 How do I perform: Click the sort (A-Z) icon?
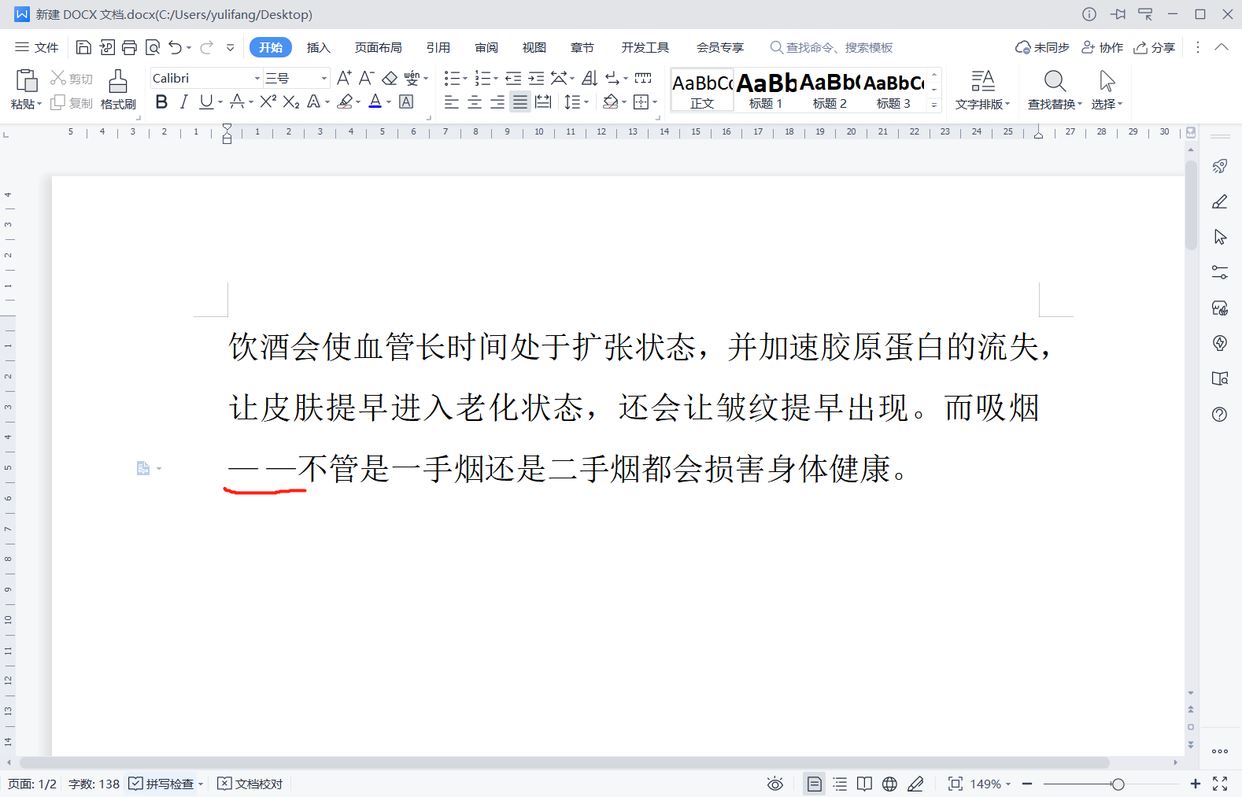tap(589, 78)
